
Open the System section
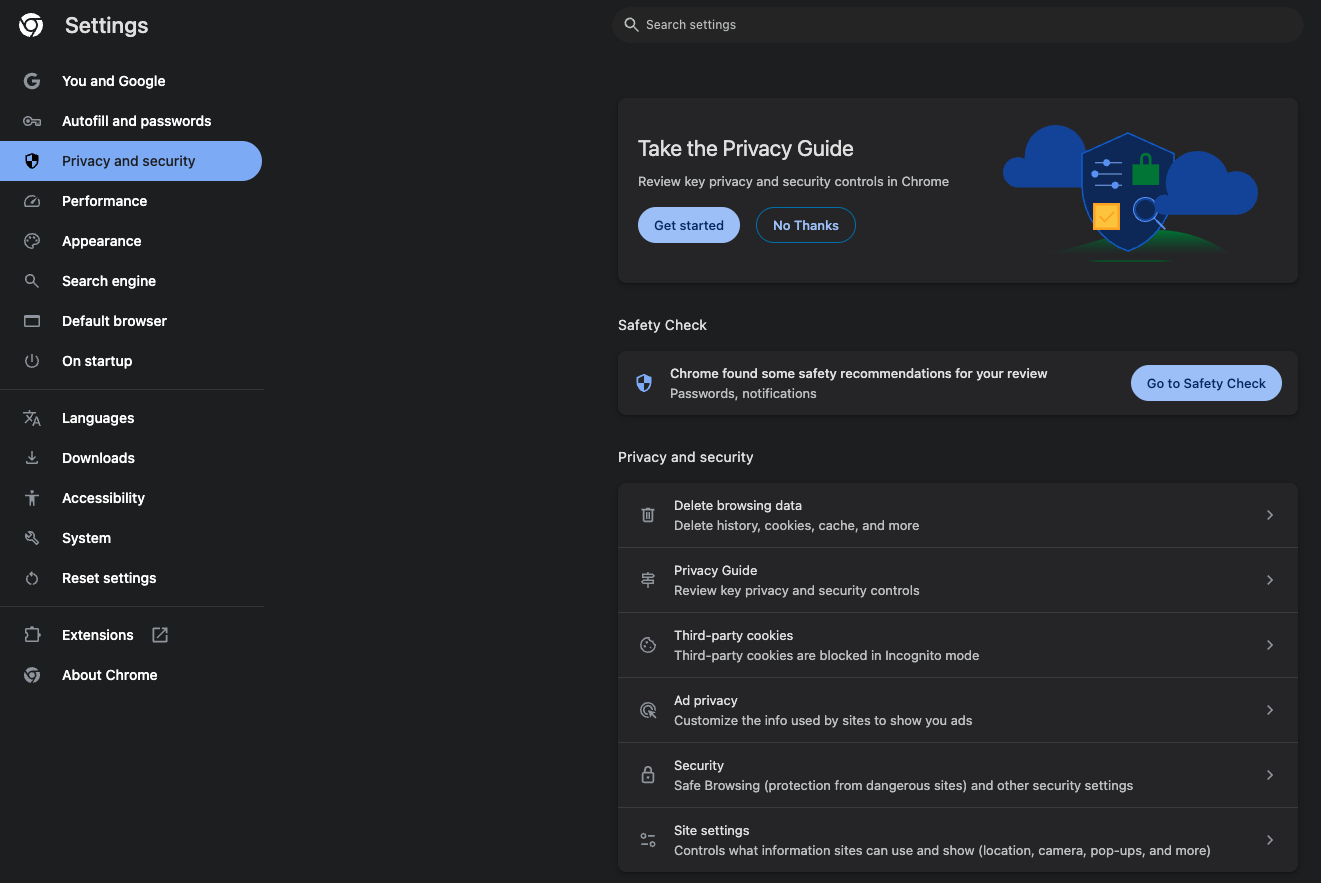pyautogui.click(x=131, y=538)
